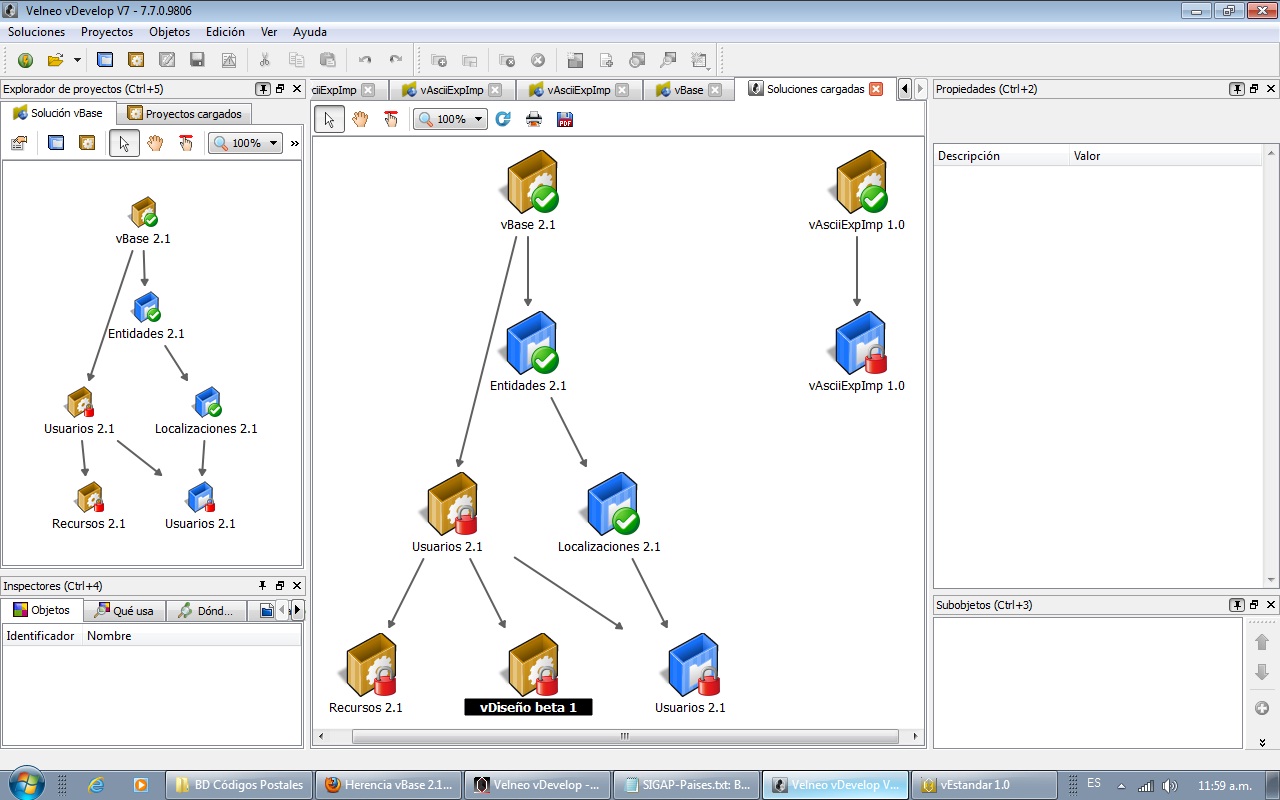Click the magnifier search icon in main toolbar
1280x800 pixels.
(668, 60)
